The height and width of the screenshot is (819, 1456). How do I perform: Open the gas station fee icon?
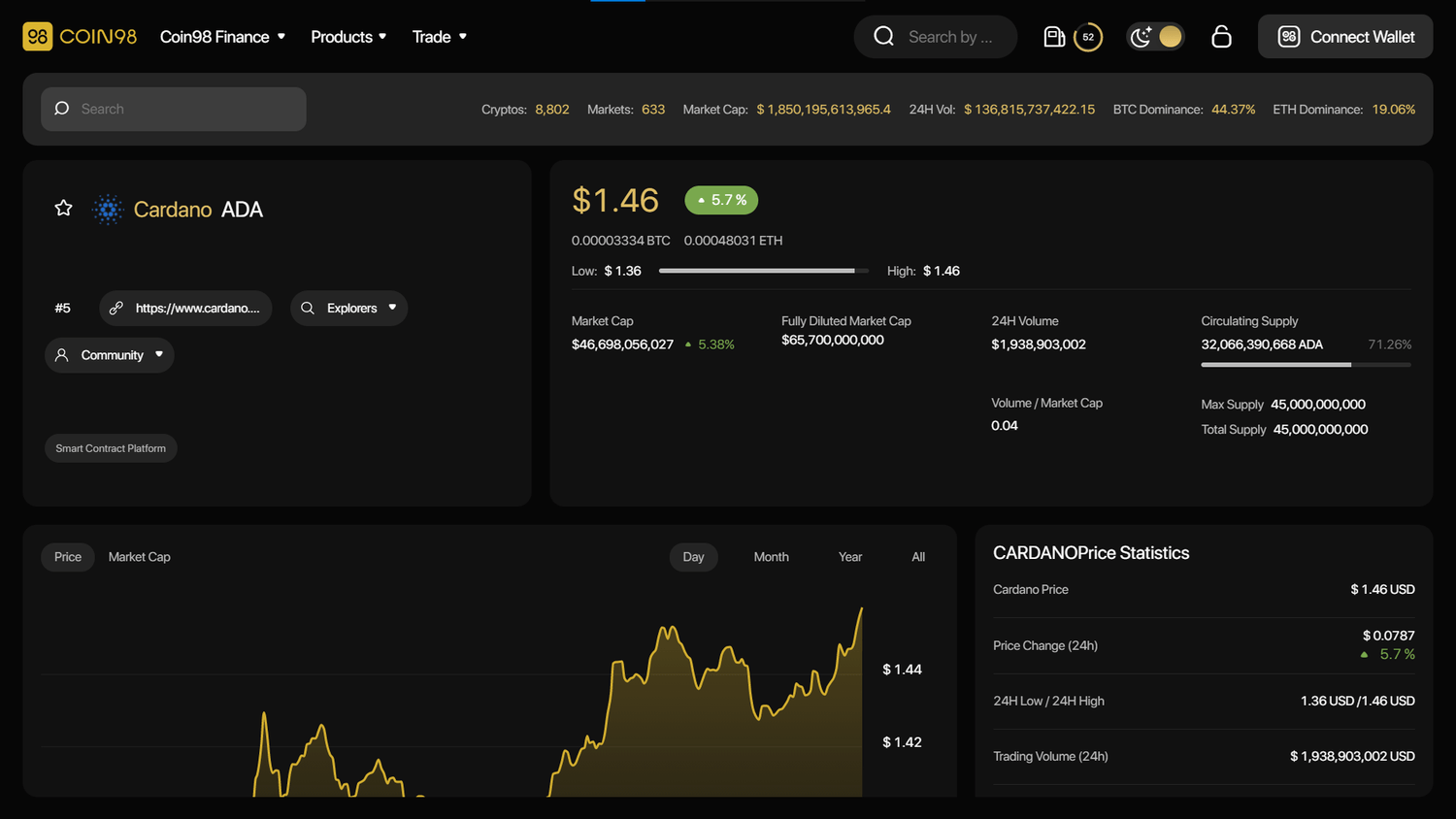[1054, 37]
